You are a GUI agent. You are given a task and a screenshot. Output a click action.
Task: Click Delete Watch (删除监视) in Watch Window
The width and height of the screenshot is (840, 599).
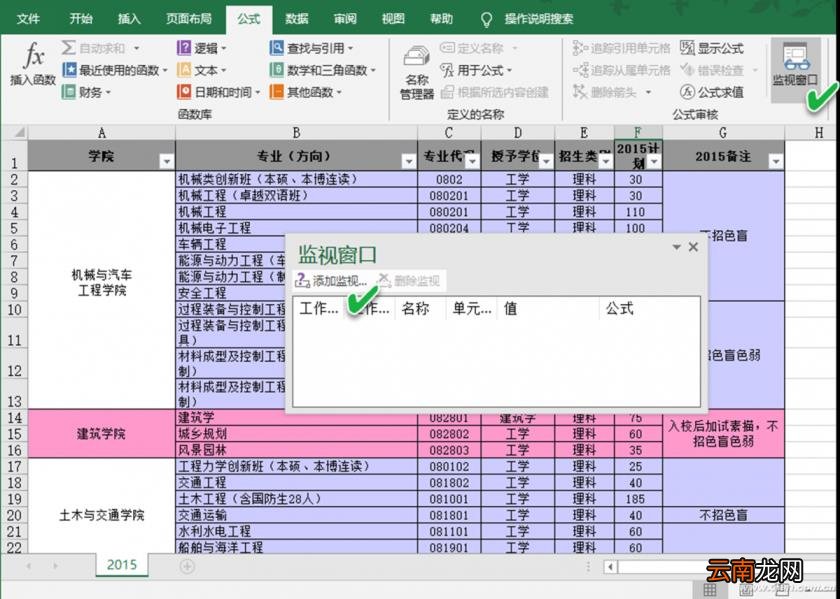[x=408, y=280]
